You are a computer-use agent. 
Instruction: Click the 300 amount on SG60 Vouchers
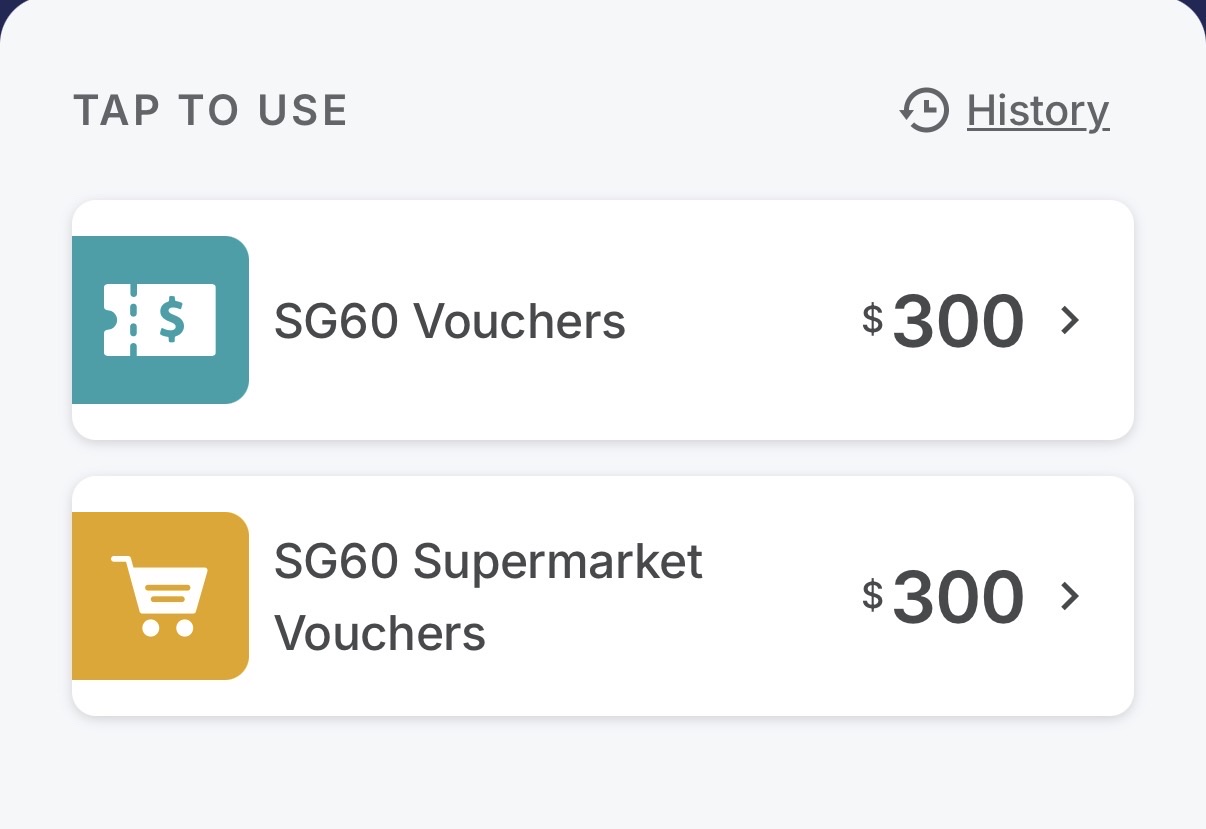(958, 322)
